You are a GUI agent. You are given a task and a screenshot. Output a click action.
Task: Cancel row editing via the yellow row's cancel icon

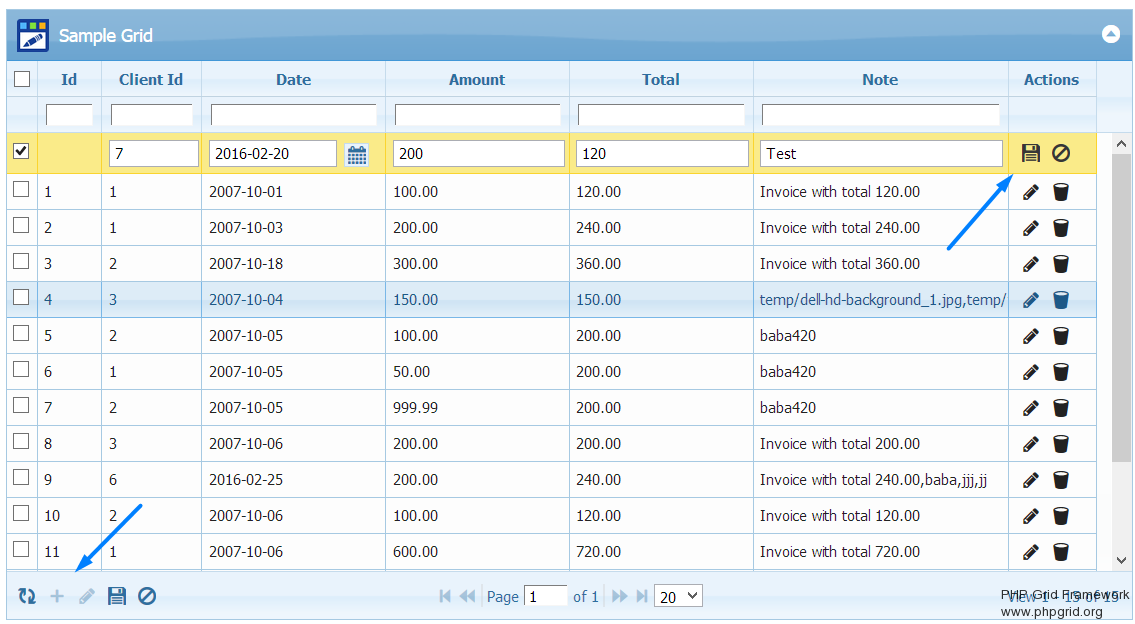(1061, 153)
